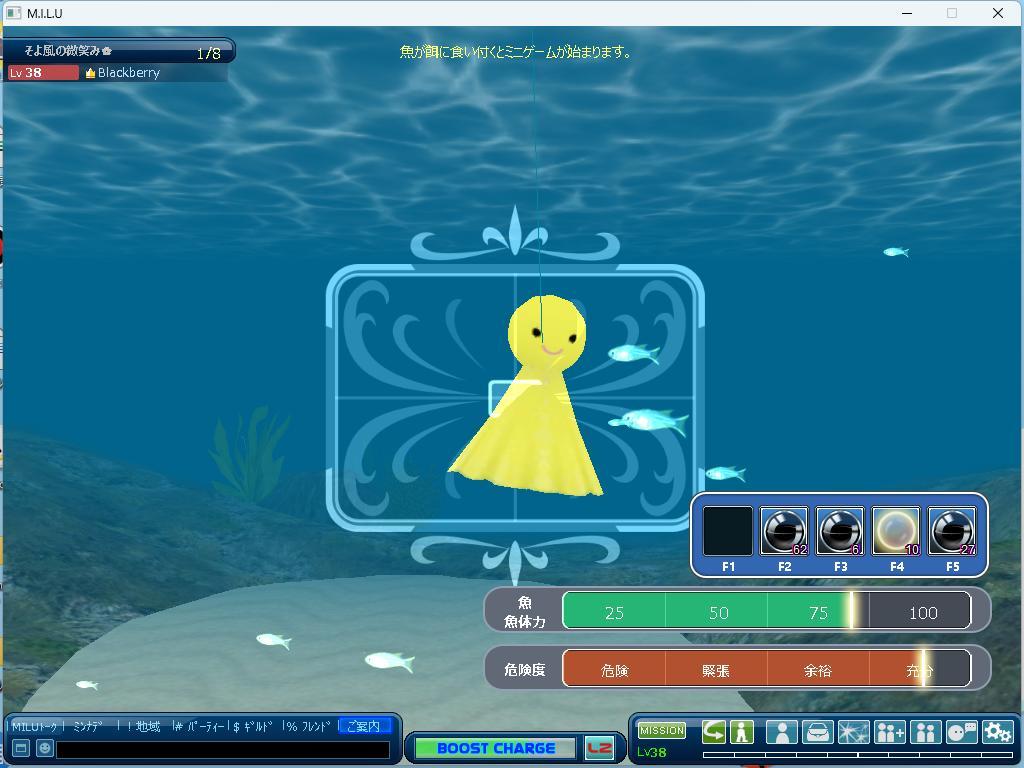Click the green Lv38 text near MISSION
Image resolution: width=1024 pixels, height=768 pixels.
[652, 752]
